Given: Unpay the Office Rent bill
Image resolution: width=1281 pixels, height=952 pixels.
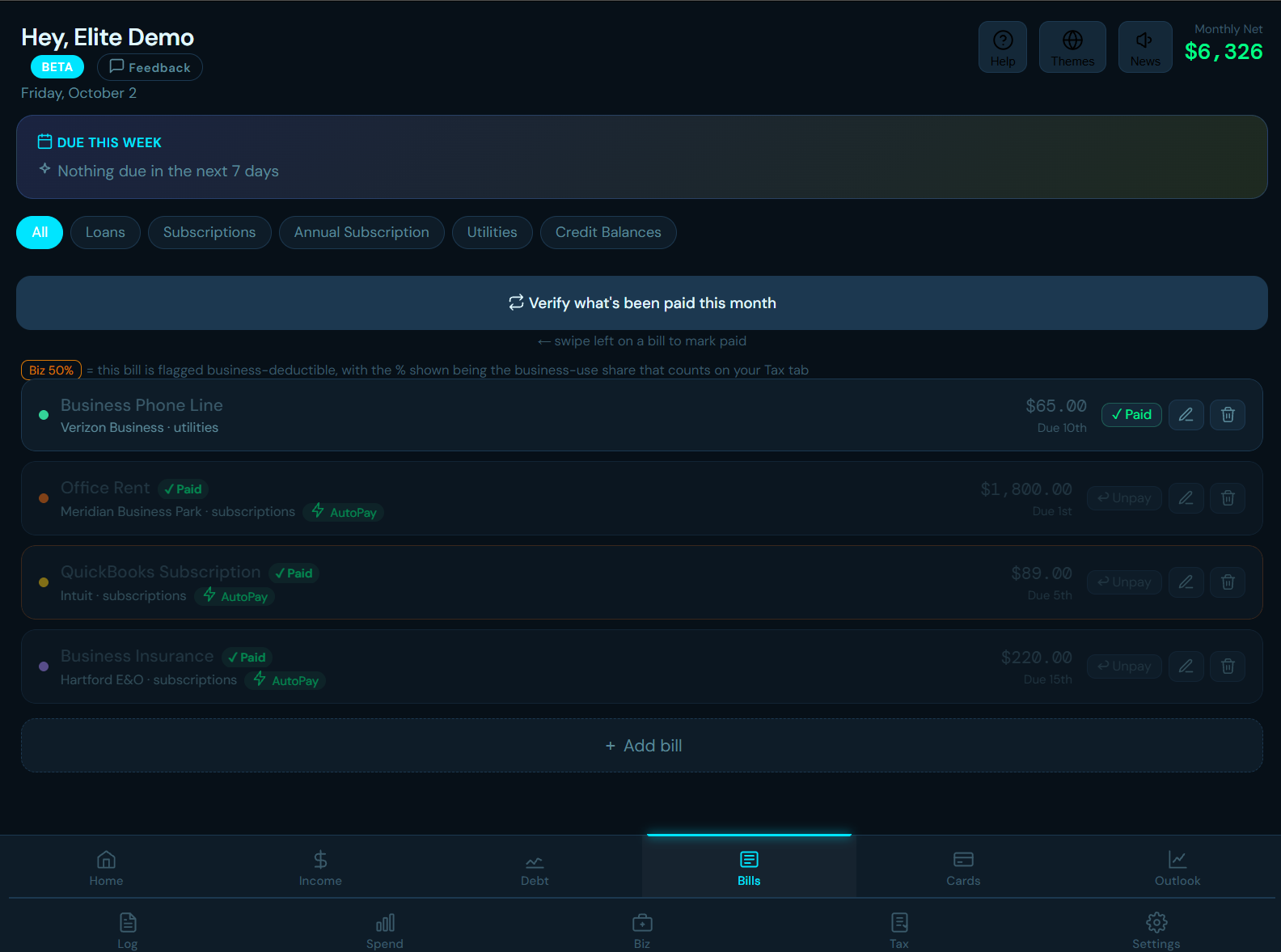Looking at the screenshot, I should point(1124,498).
